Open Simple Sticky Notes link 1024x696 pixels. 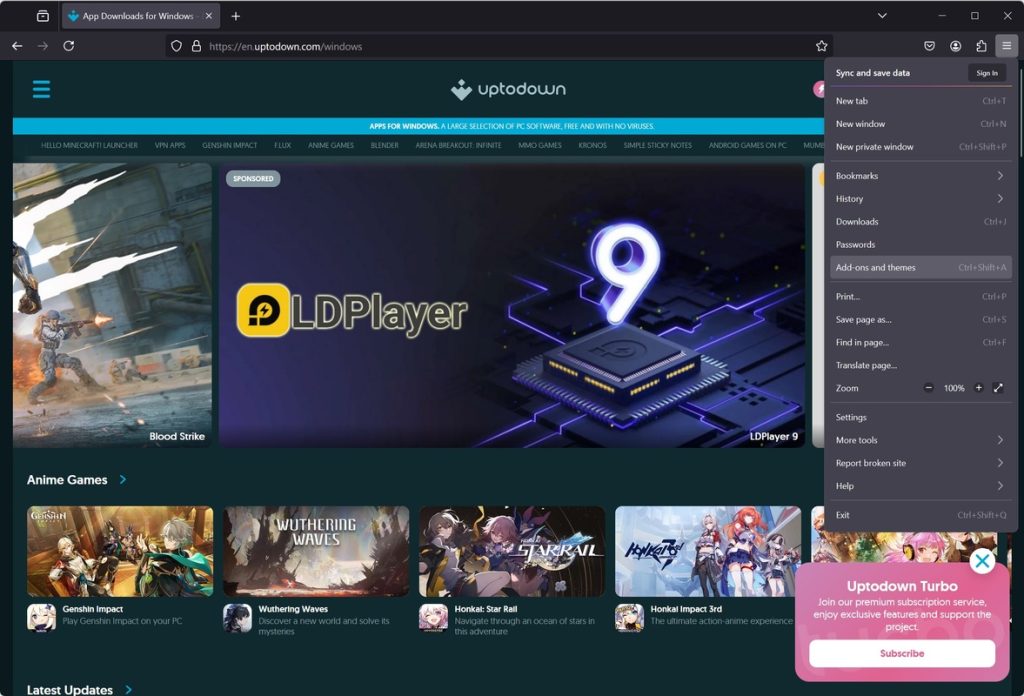(657, 145)
